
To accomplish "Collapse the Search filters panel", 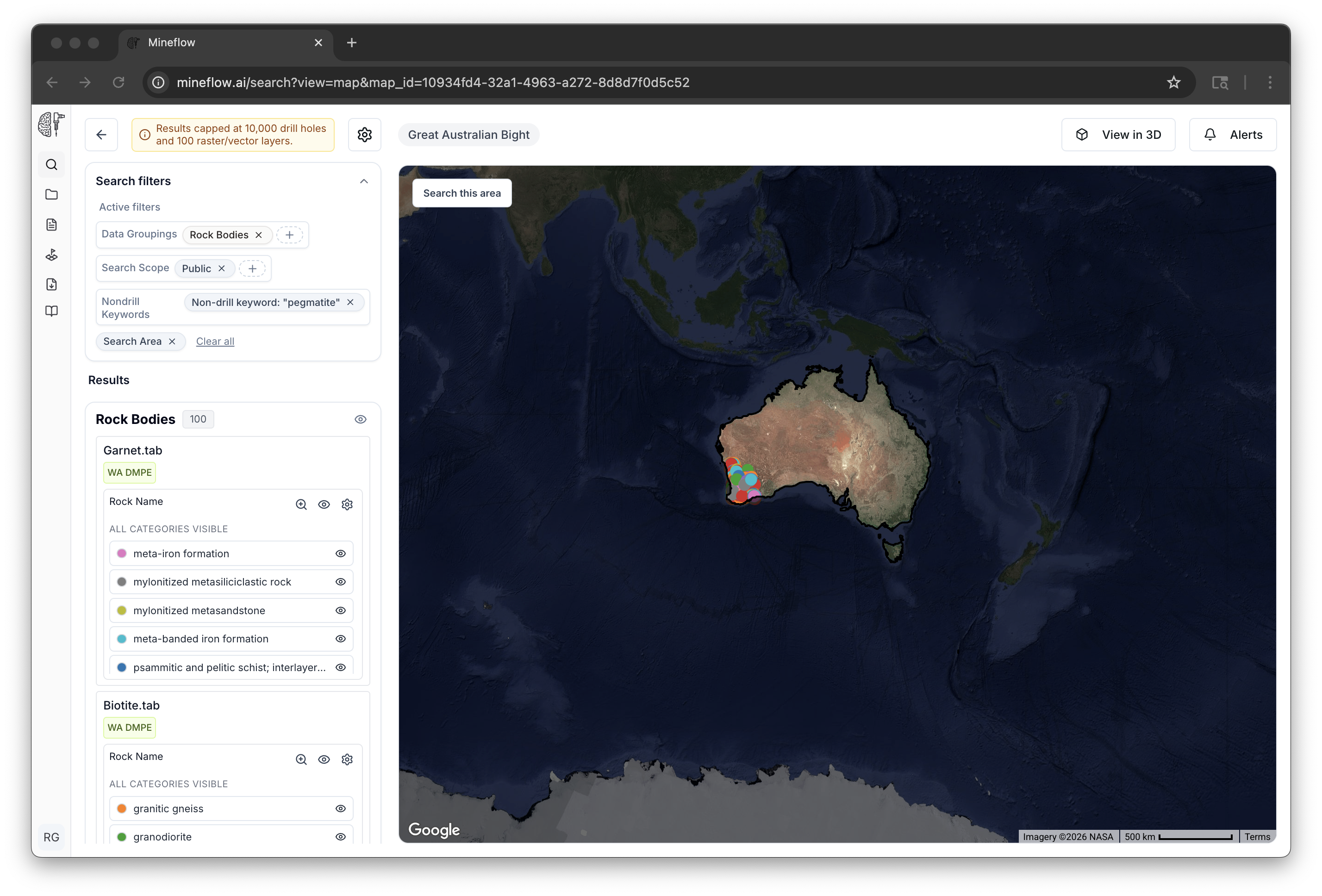I will (x=364, y=181).
